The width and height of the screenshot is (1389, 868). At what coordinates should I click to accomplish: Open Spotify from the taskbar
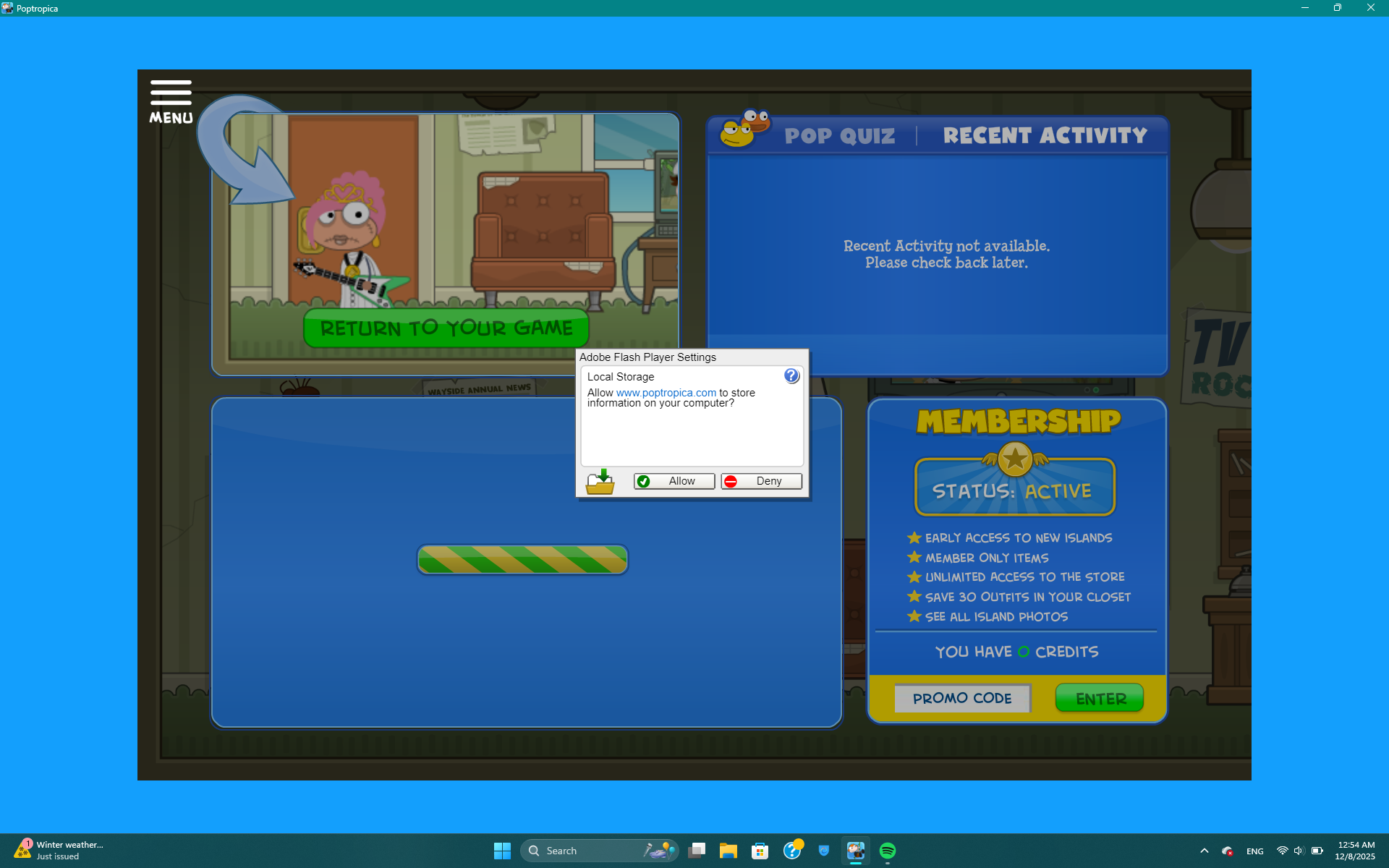coord(888,851)
